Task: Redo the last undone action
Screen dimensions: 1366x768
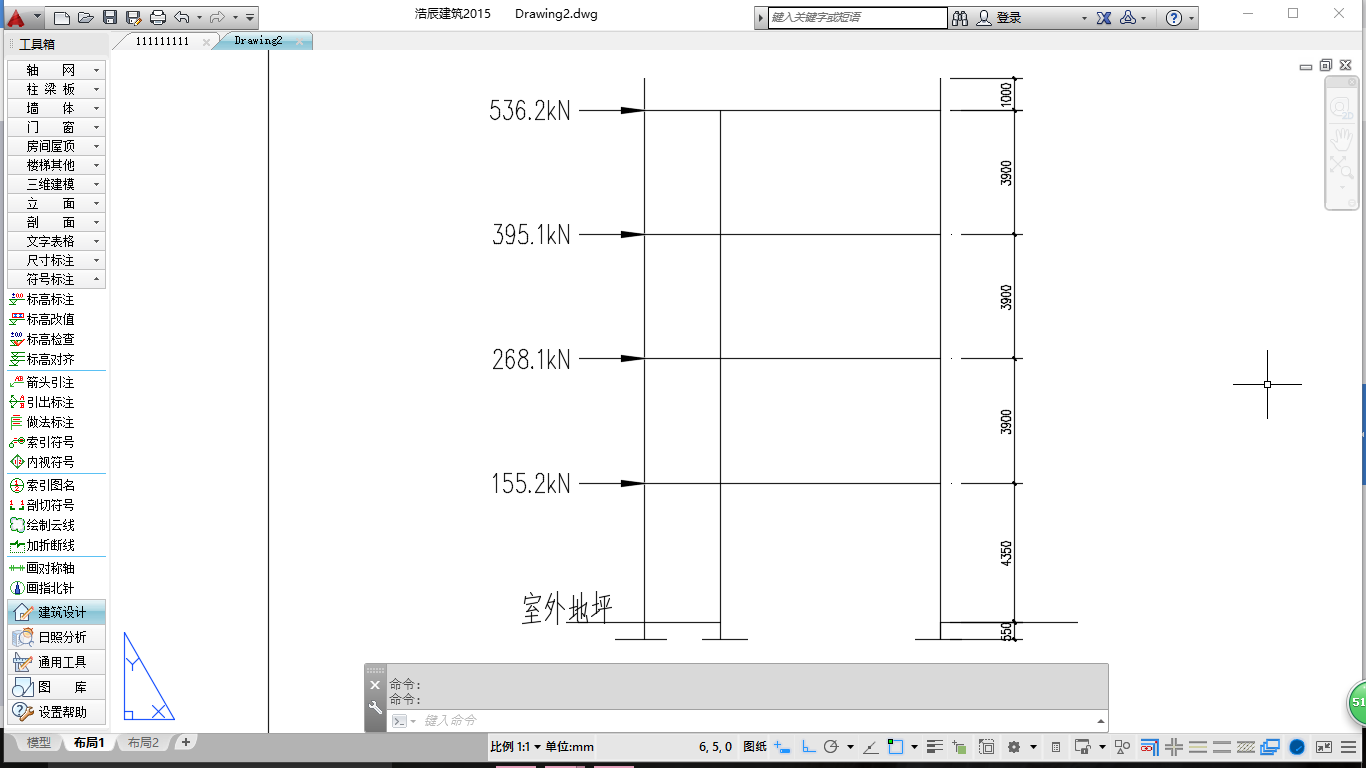Action: pyautogui.click(x=217, y=17)
